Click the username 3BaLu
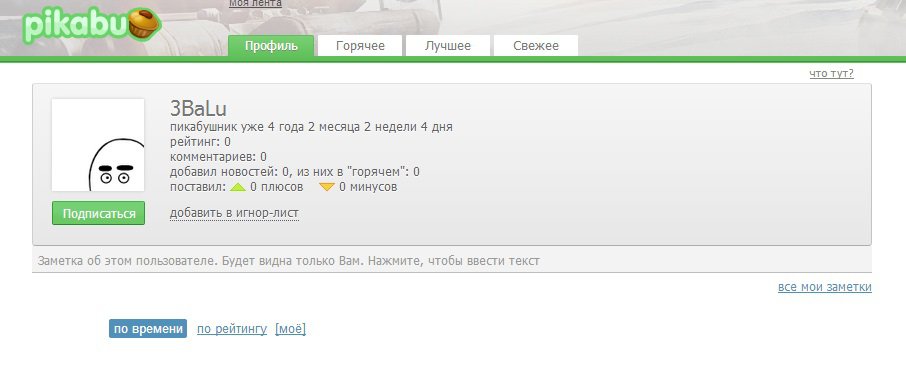This screenshot has height=384, width=906. click(198, 109)
